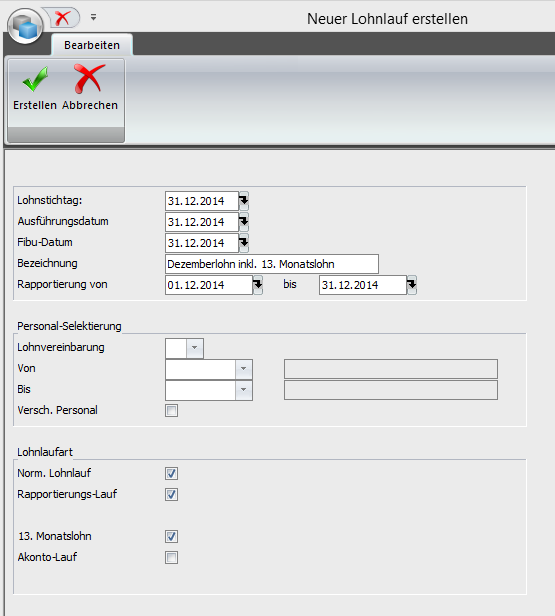This screenshot has height=616, width=555.
Task: Open the application cube menu button
Action: [x=26, y=26]
